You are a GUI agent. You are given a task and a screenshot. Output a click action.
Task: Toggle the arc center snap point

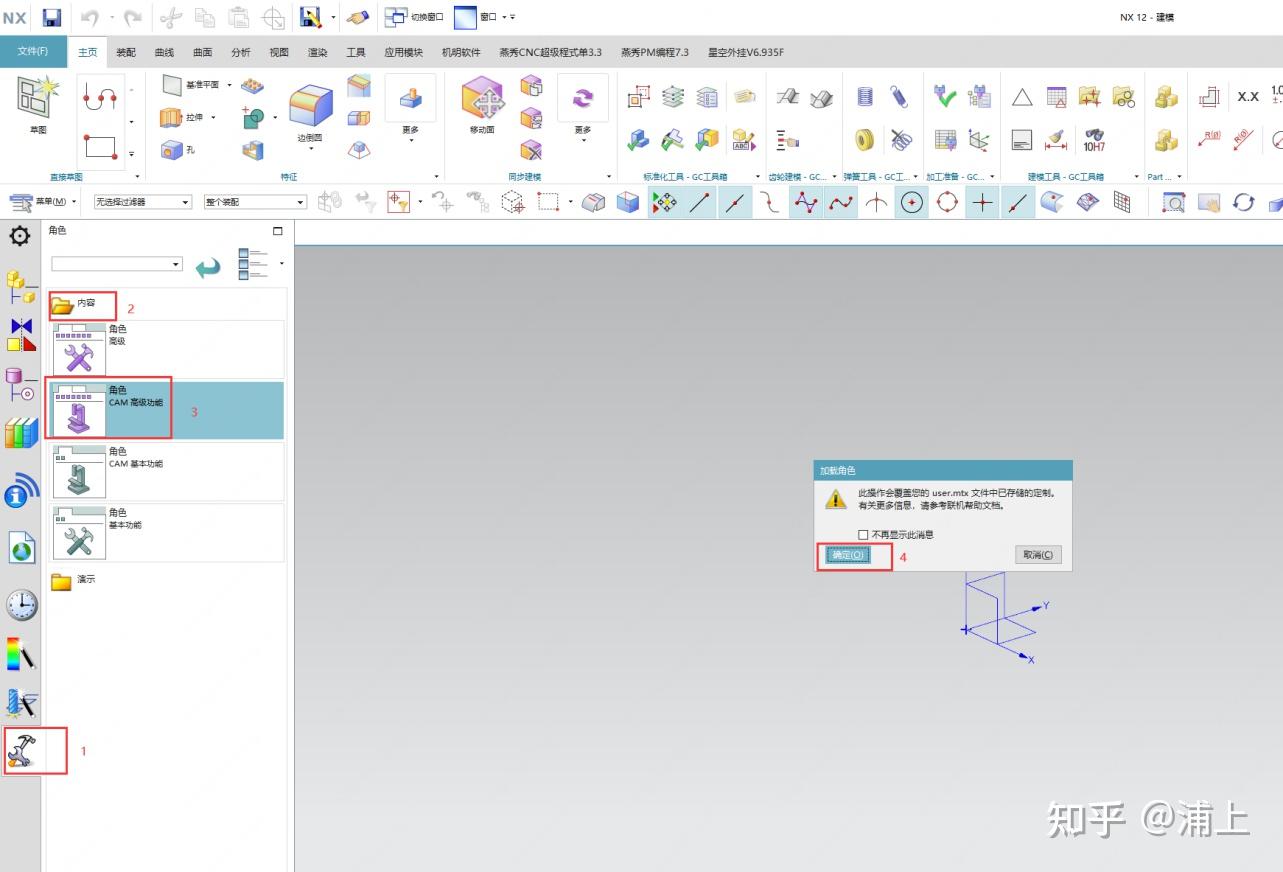(x=911, y=203)
